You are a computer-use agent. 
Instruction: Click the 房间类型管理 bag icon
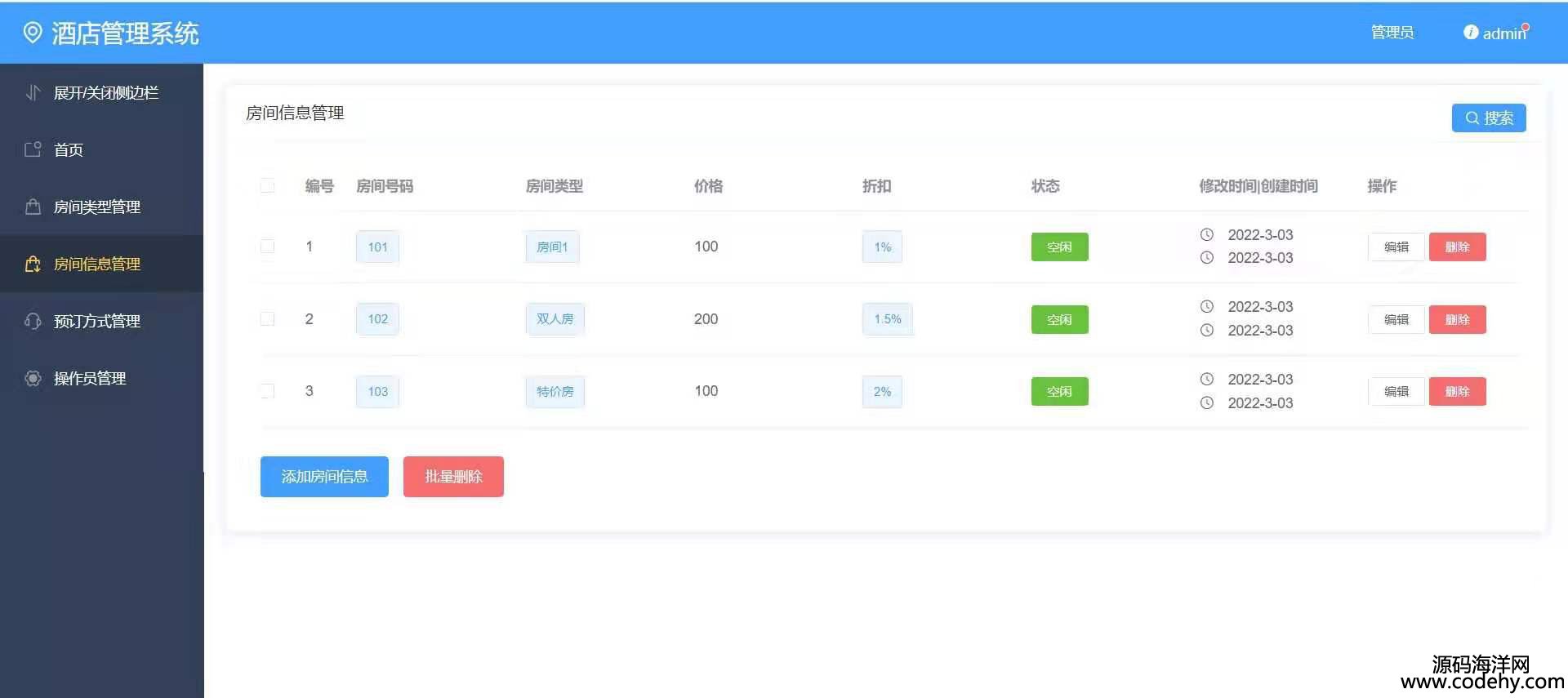click(33, 207)
